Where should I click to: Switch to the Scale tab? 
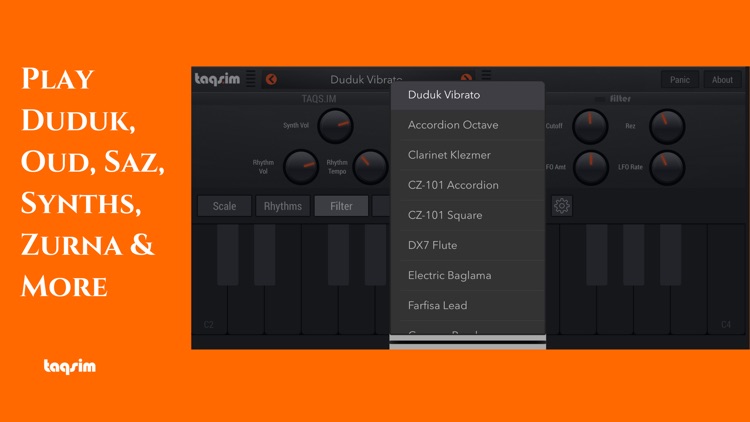[x=224, y=206]
